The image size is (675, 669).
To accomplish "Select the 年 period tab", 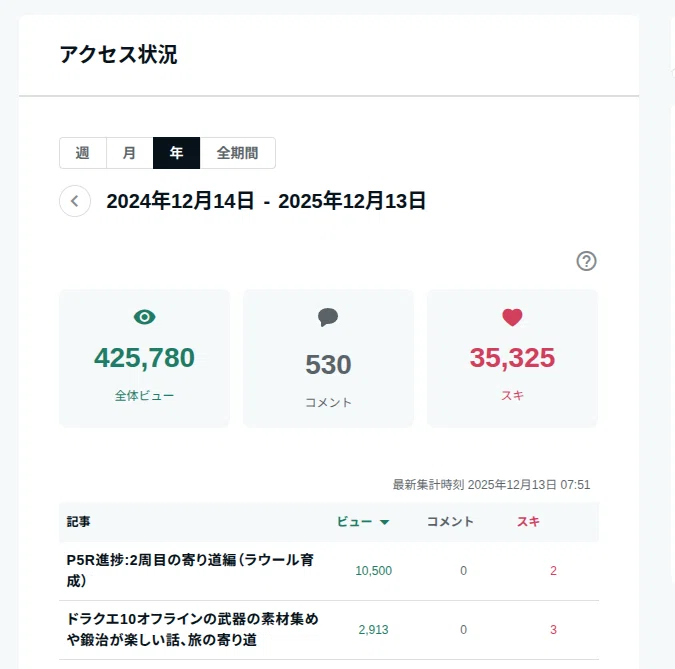I will click(176, 153).
